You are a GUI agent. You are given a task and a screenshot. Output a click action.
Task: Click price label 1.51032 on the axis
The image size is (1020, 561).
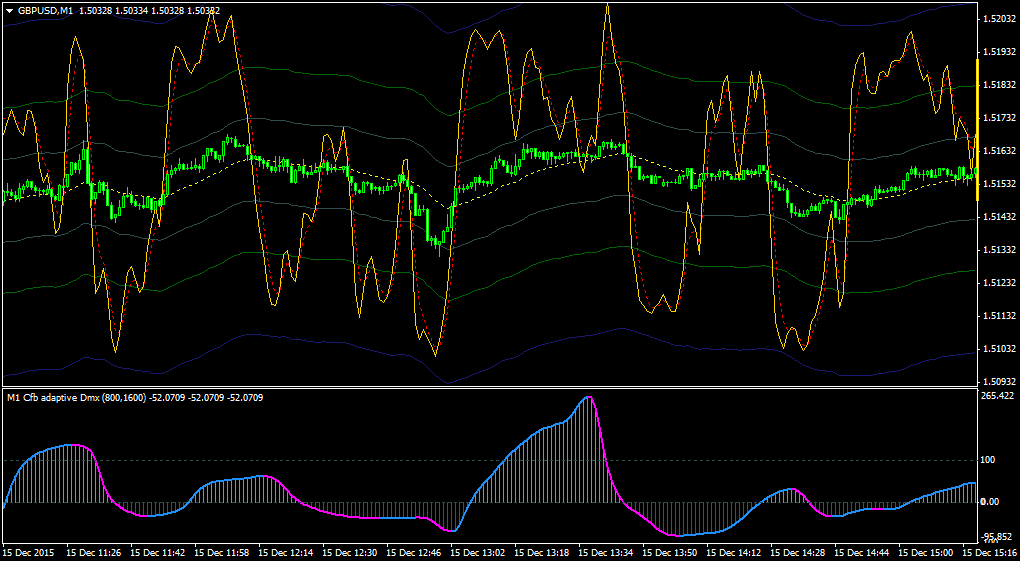tap(999, 348)
